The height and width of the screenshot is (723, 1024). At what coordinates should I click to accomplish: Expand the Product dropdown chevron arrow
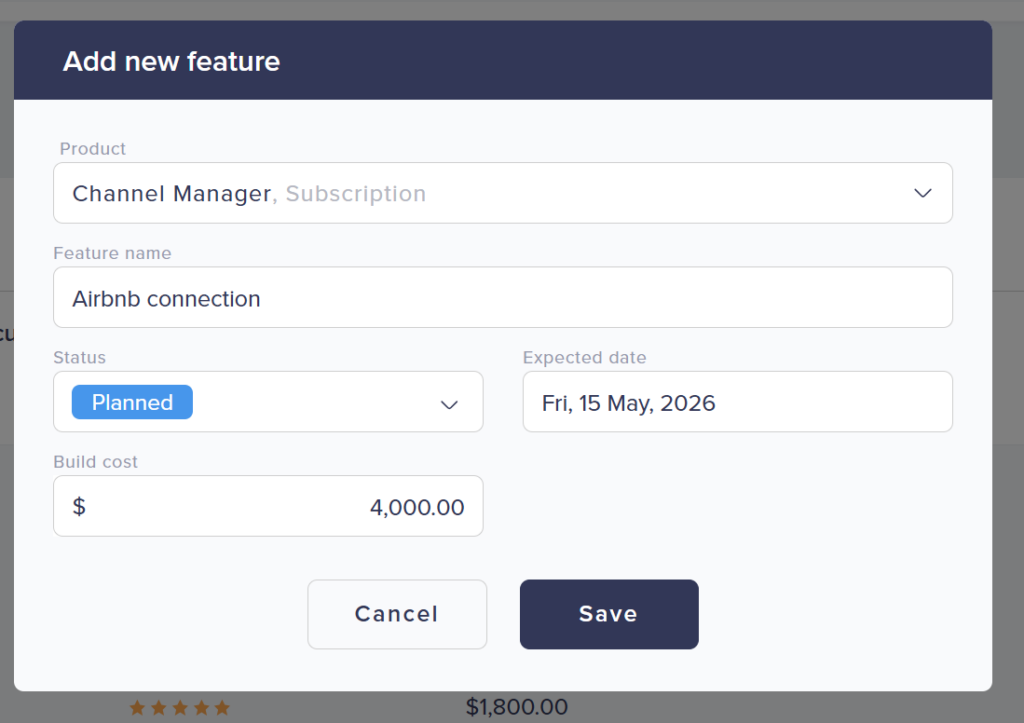(922, 193)
